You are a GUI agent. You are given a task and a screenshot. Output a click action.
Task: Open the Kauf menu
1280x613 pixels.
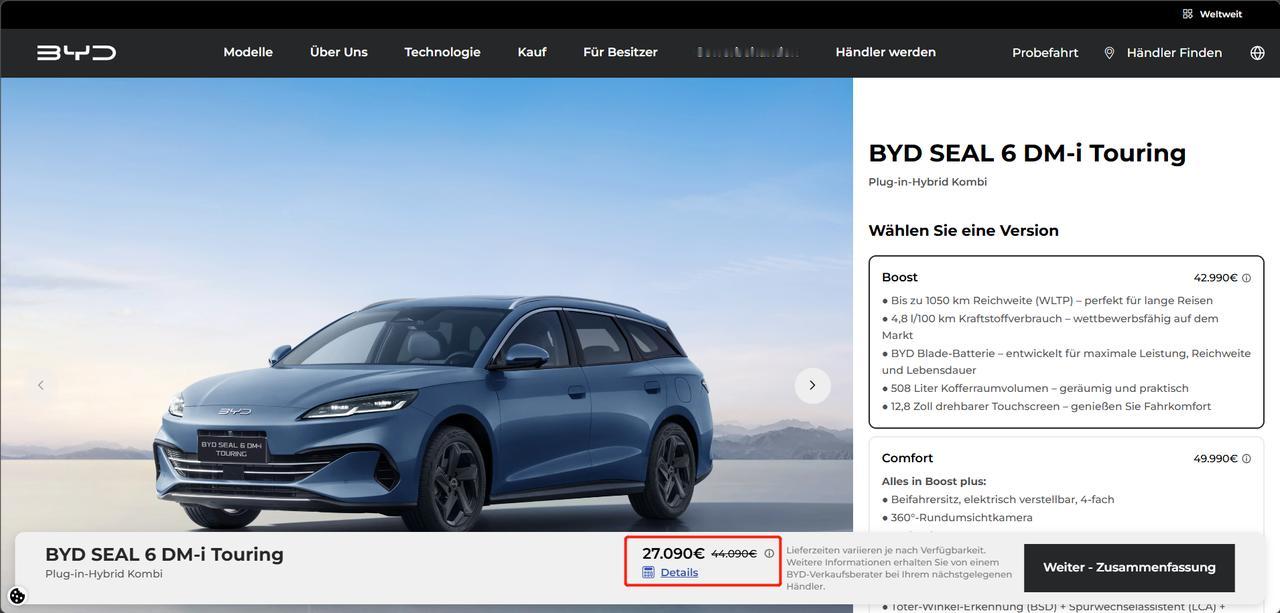pyautogui.click(x=532, y=52)
